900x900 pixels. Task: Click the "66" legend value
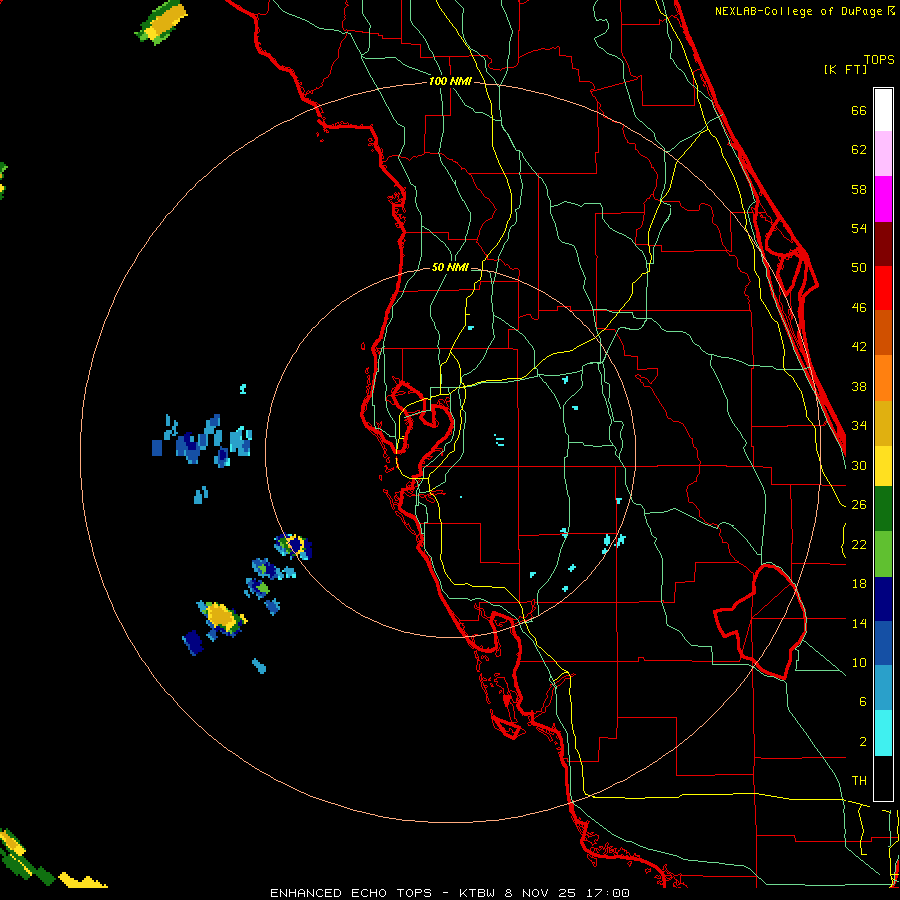(x=859, y=111)
